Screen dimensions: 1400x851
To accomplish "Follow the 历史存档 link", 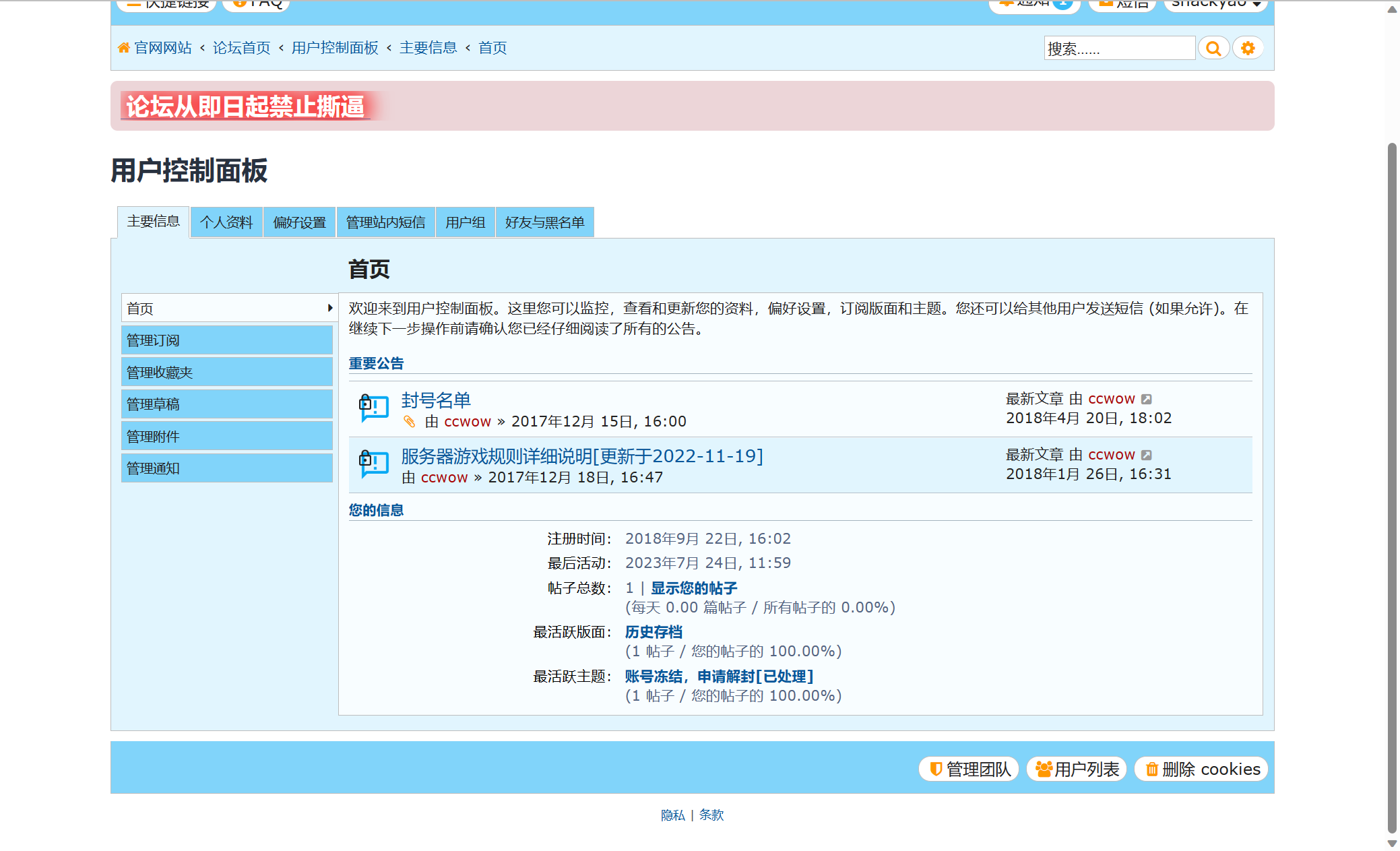I will click(652, 632).
